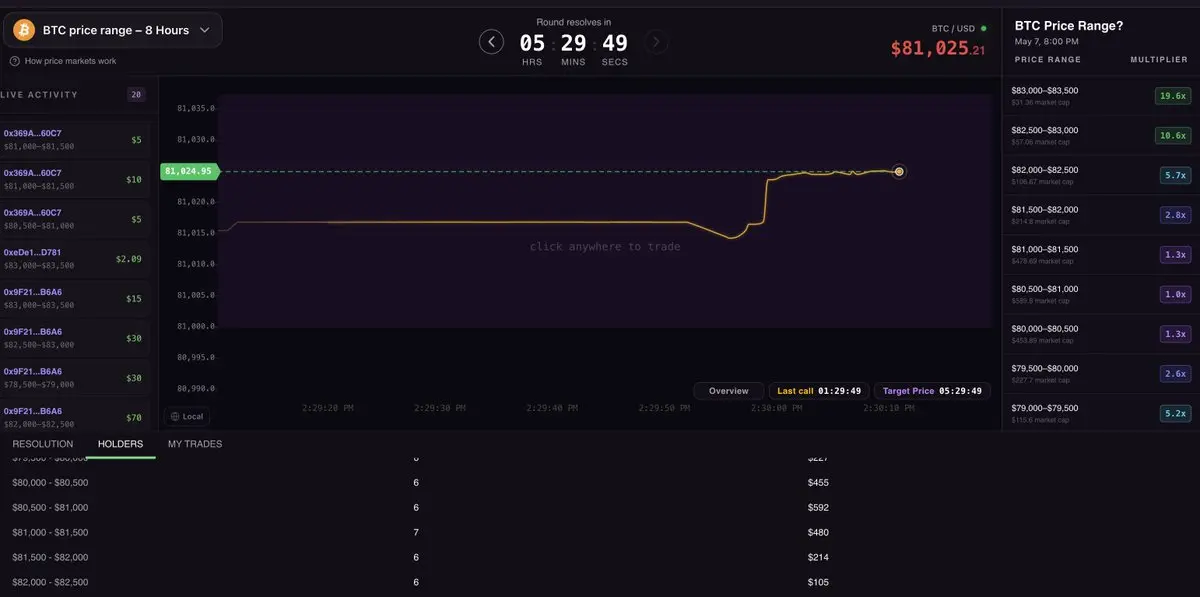Click the How price markets work help icon
Viewport: 1200px width, 597px height.
pyautogui.click(x=15, y=61)
